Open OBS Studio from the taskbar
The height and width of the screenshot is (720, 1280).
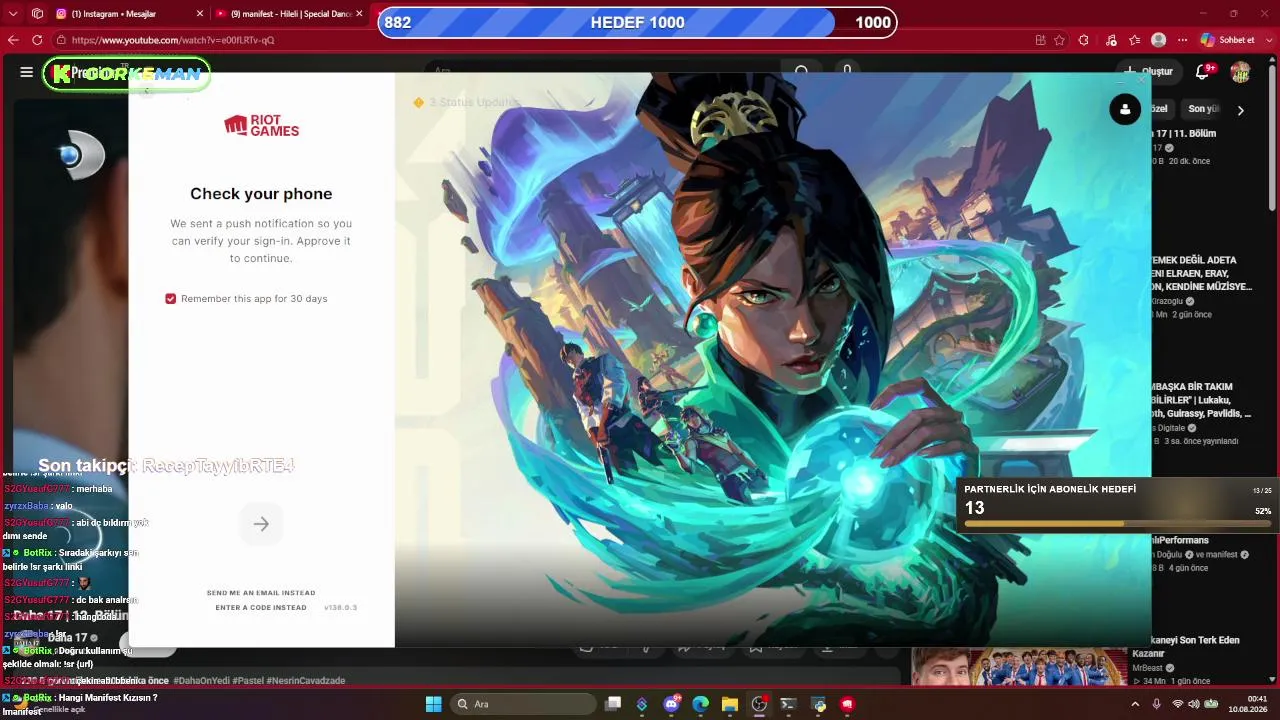click(759, 704)
